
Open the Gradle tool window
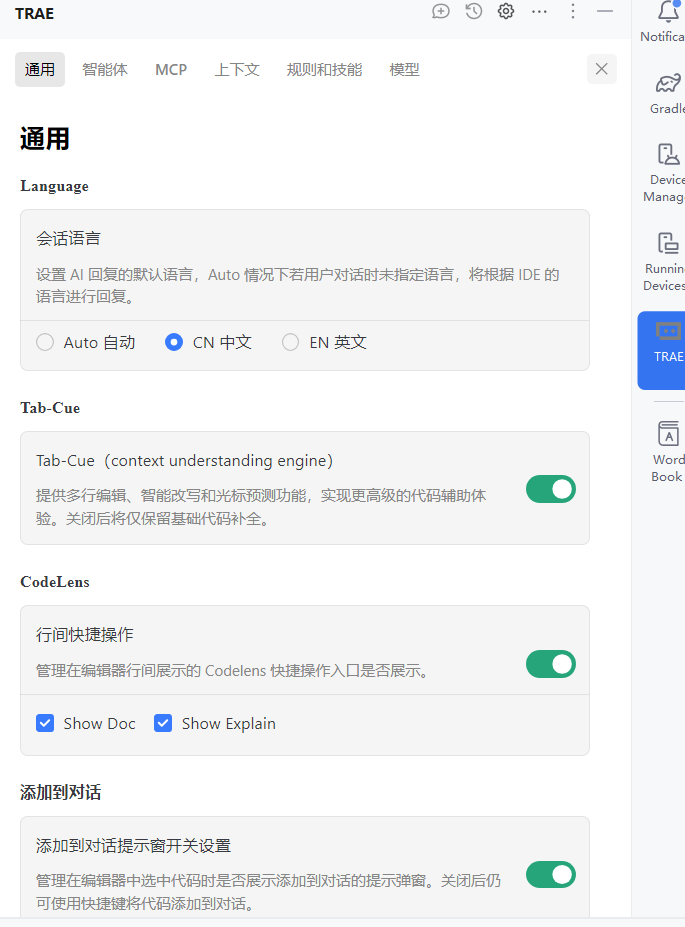coord(668,84)
